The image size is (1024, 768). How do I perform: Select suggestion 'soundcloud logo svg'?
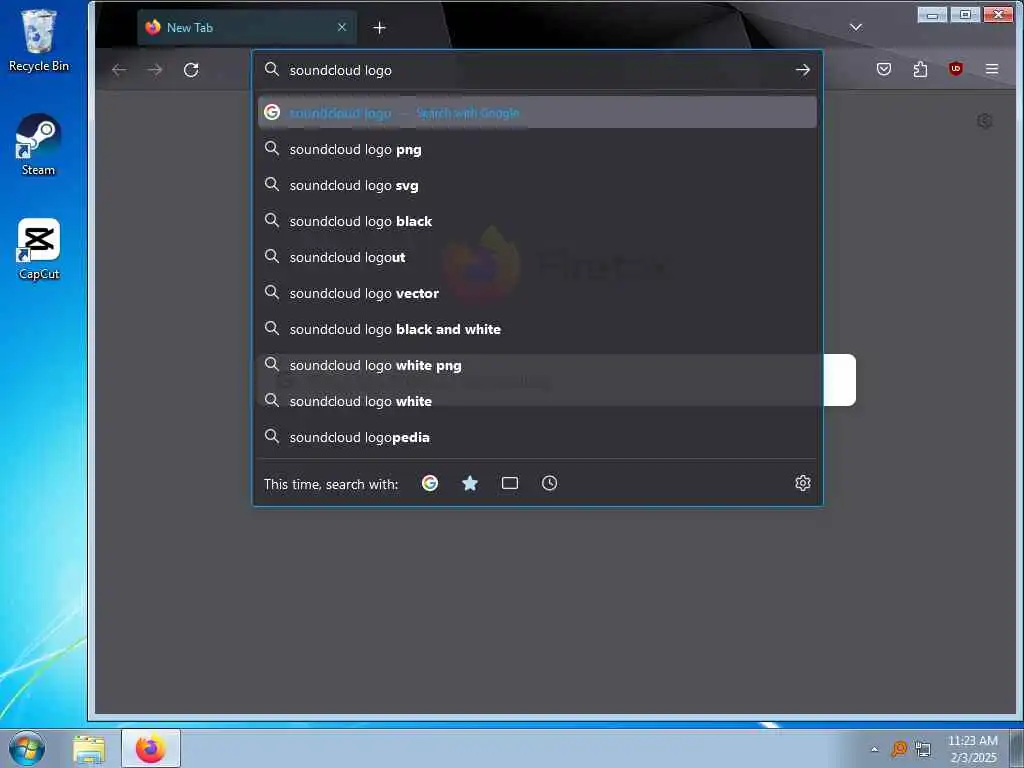537,185
